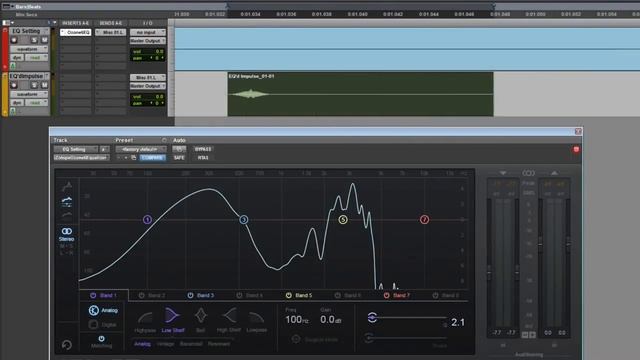Open EQ'dImpulse Master Output selector
Viewport: 640px width, 360px height.
pos(148,86)
